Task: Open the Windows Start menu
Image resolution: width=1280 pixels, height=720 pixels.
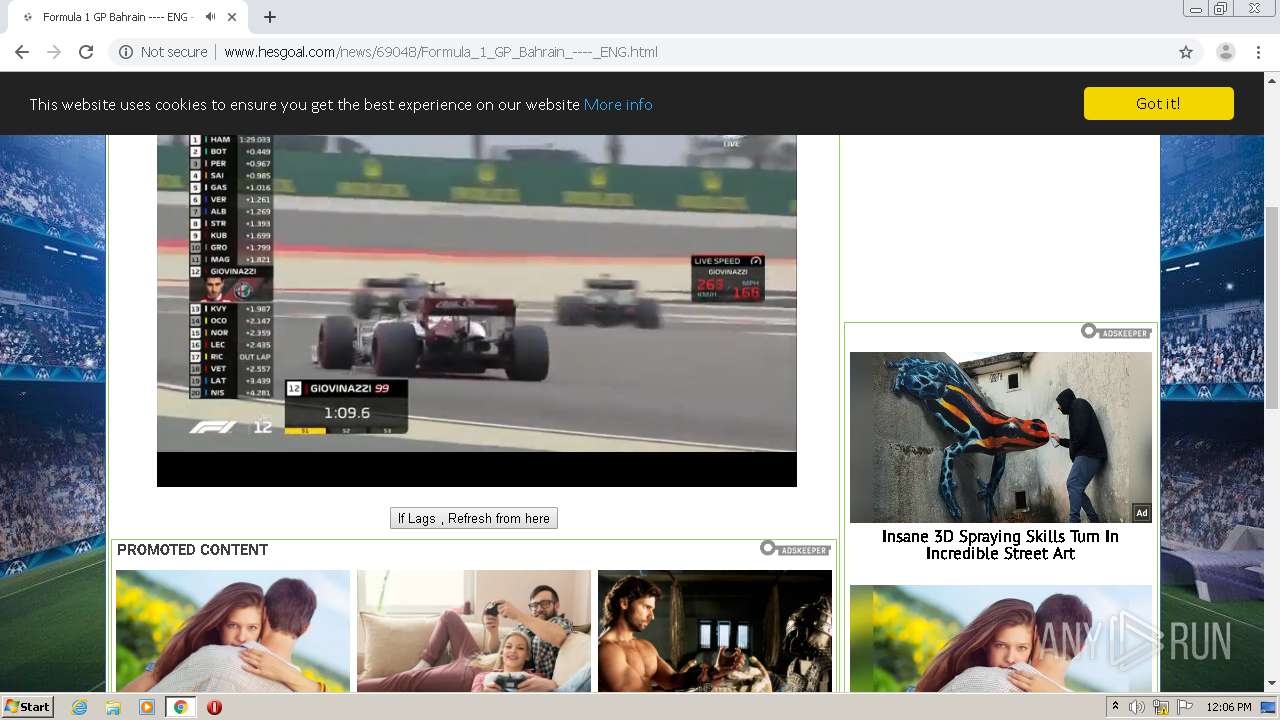Action: click(x=27, y=706)
